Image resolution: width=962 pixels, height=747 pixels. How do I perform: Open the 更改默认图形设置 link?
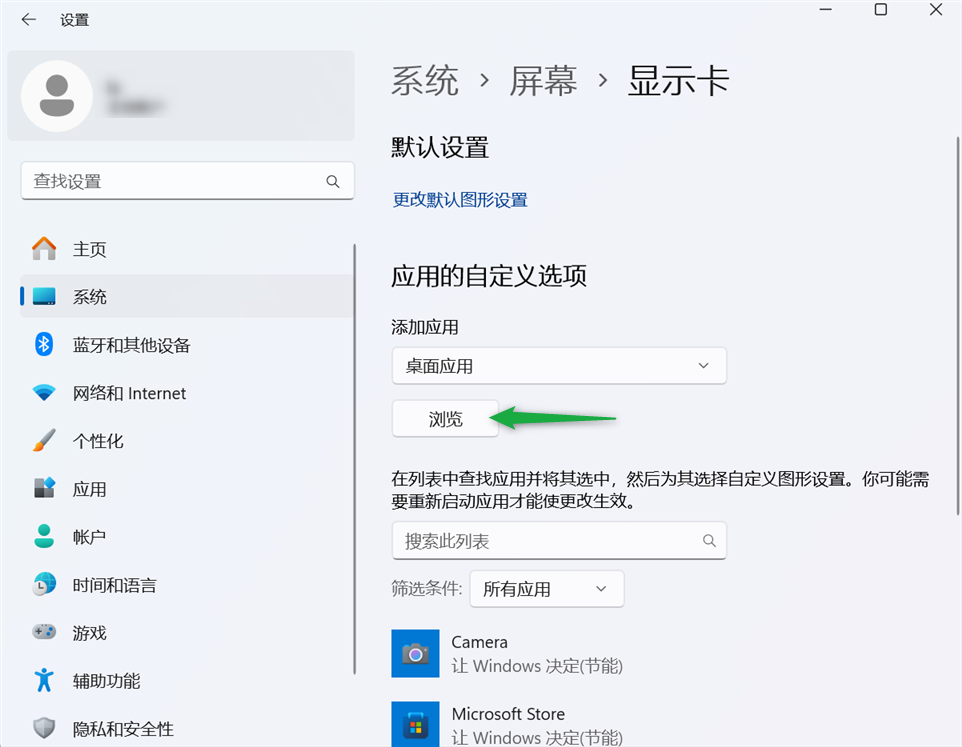pos(460,200)
